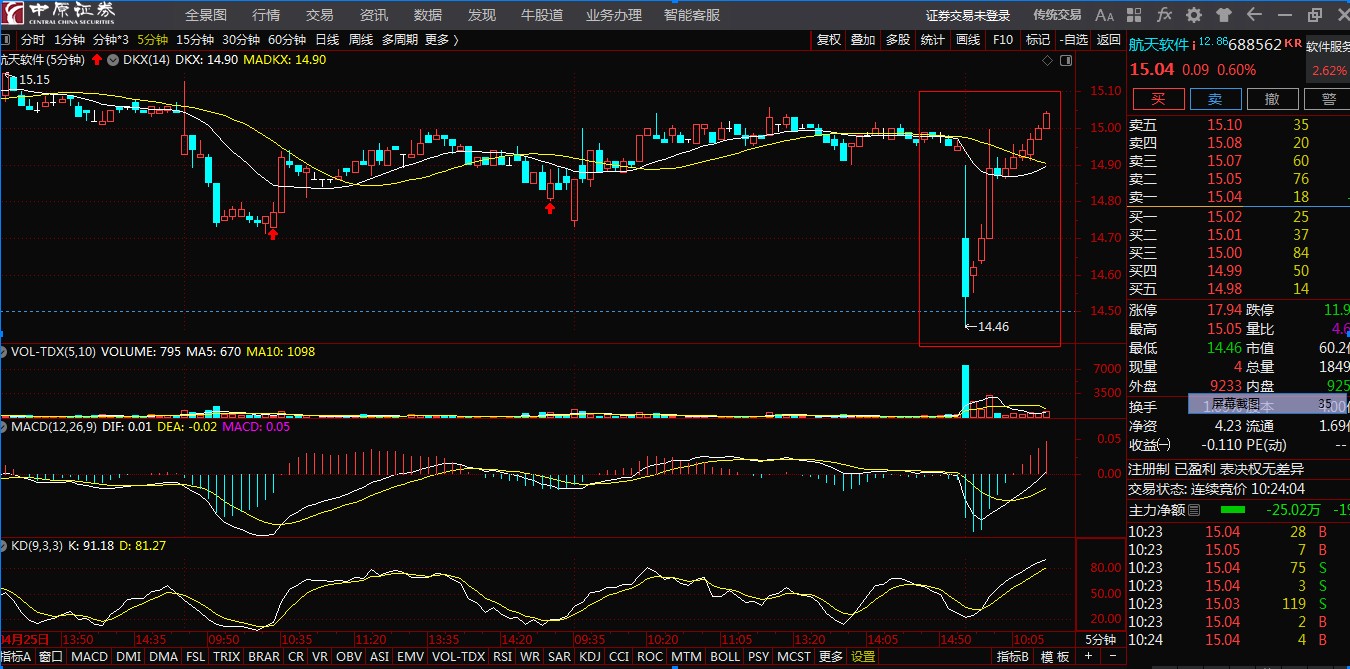This screenshot has height=669, width=1350.
Task: Switch to the 1分钟 period
Action: [69, 40]
